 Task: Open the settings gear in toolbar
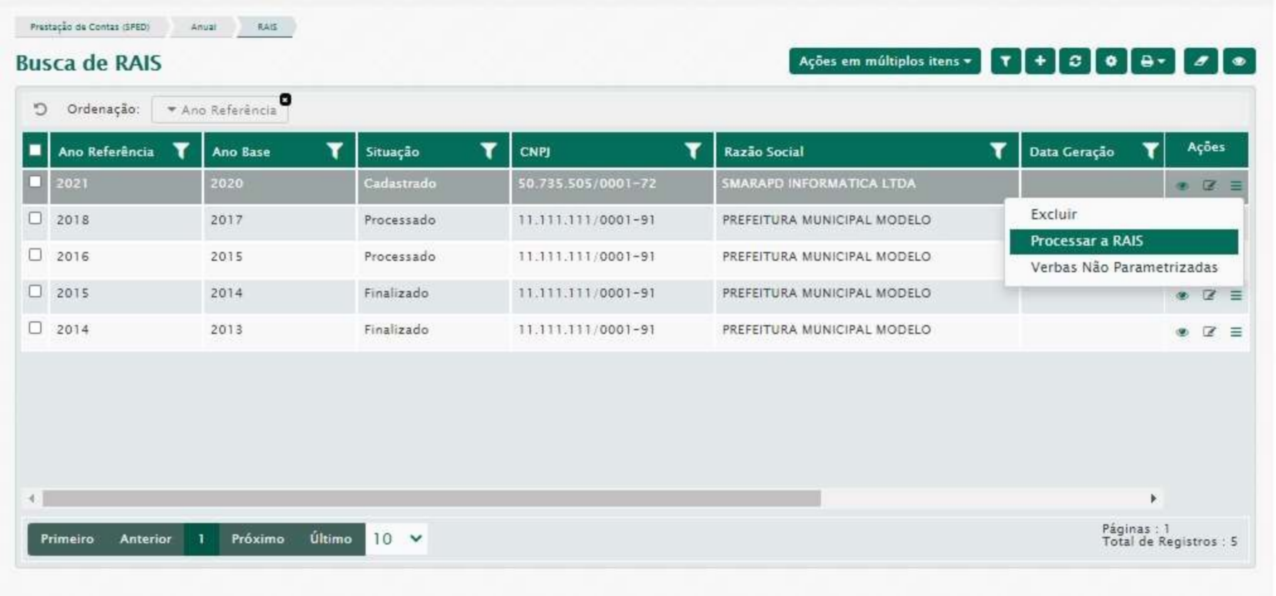1109,62
